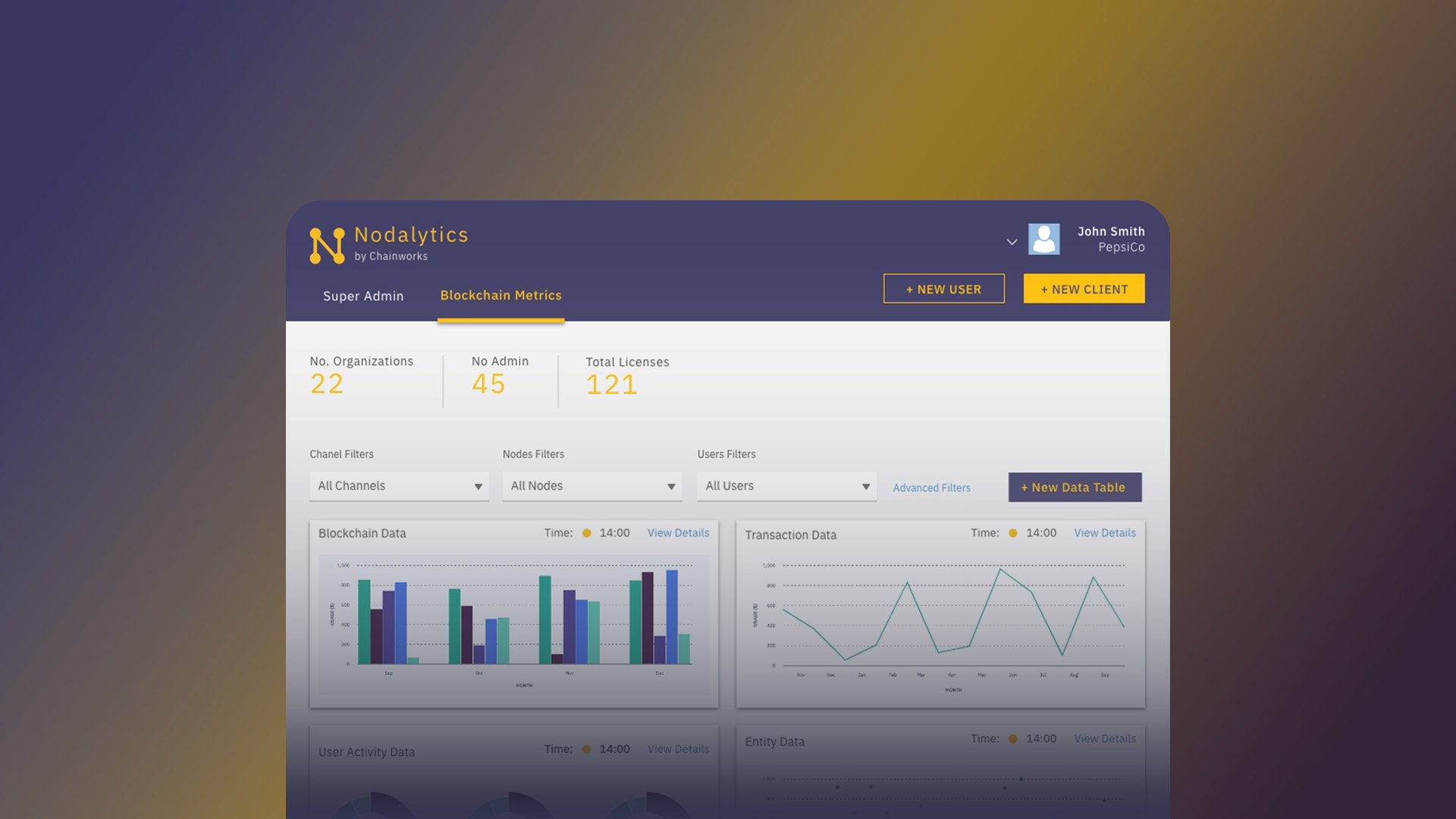Screen dimensions: 1456x819
Task: Click the Blockchain Data time indicator dot
Action: pyautogui.click(x=586, y=533)
